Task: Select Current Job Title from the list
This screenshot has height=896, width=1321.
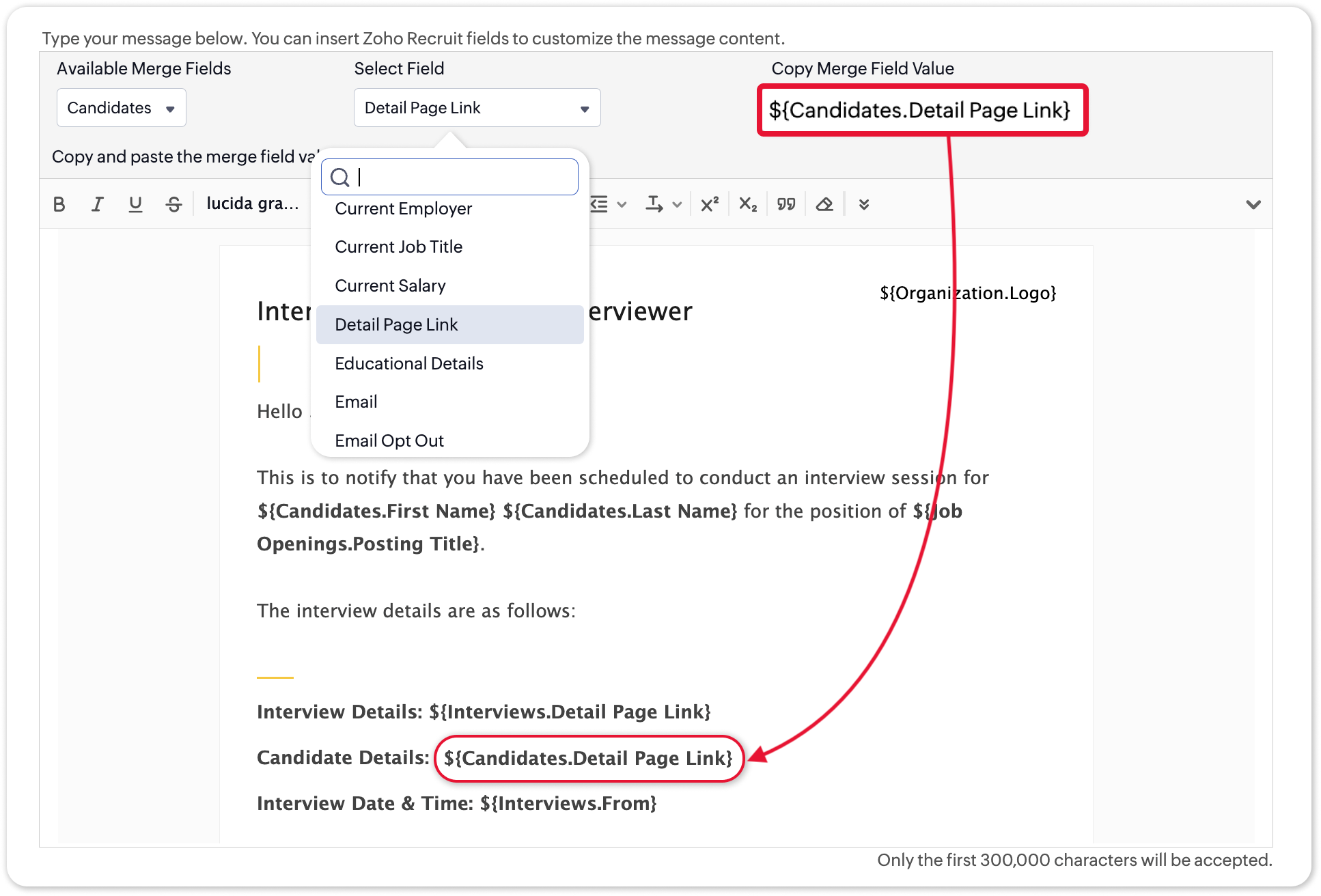Action: click(398, 247)
